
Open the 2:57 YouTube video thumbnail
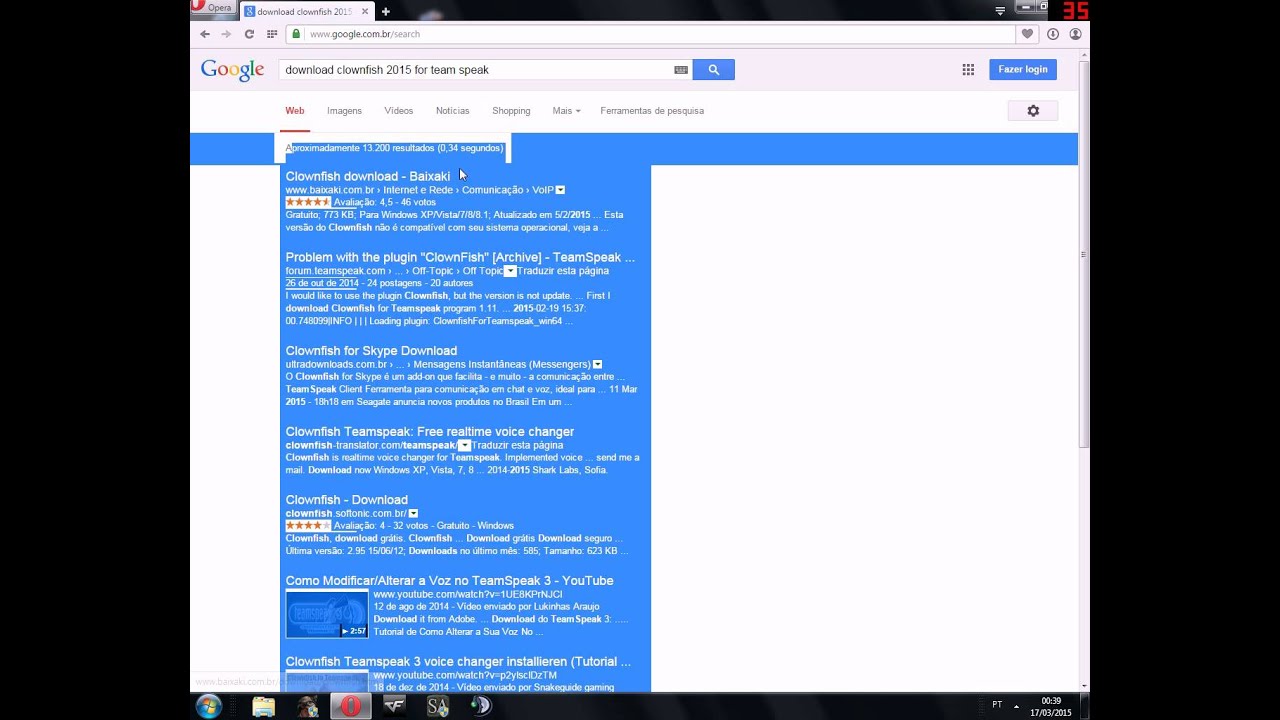pyautogui.click(x=327, y=614)
